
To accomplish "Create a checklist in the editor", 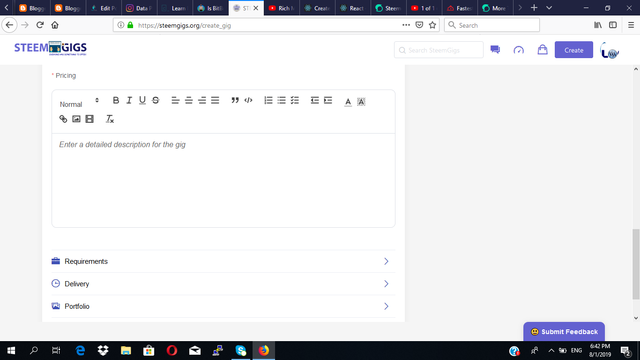I will click(x=295, y=100).
